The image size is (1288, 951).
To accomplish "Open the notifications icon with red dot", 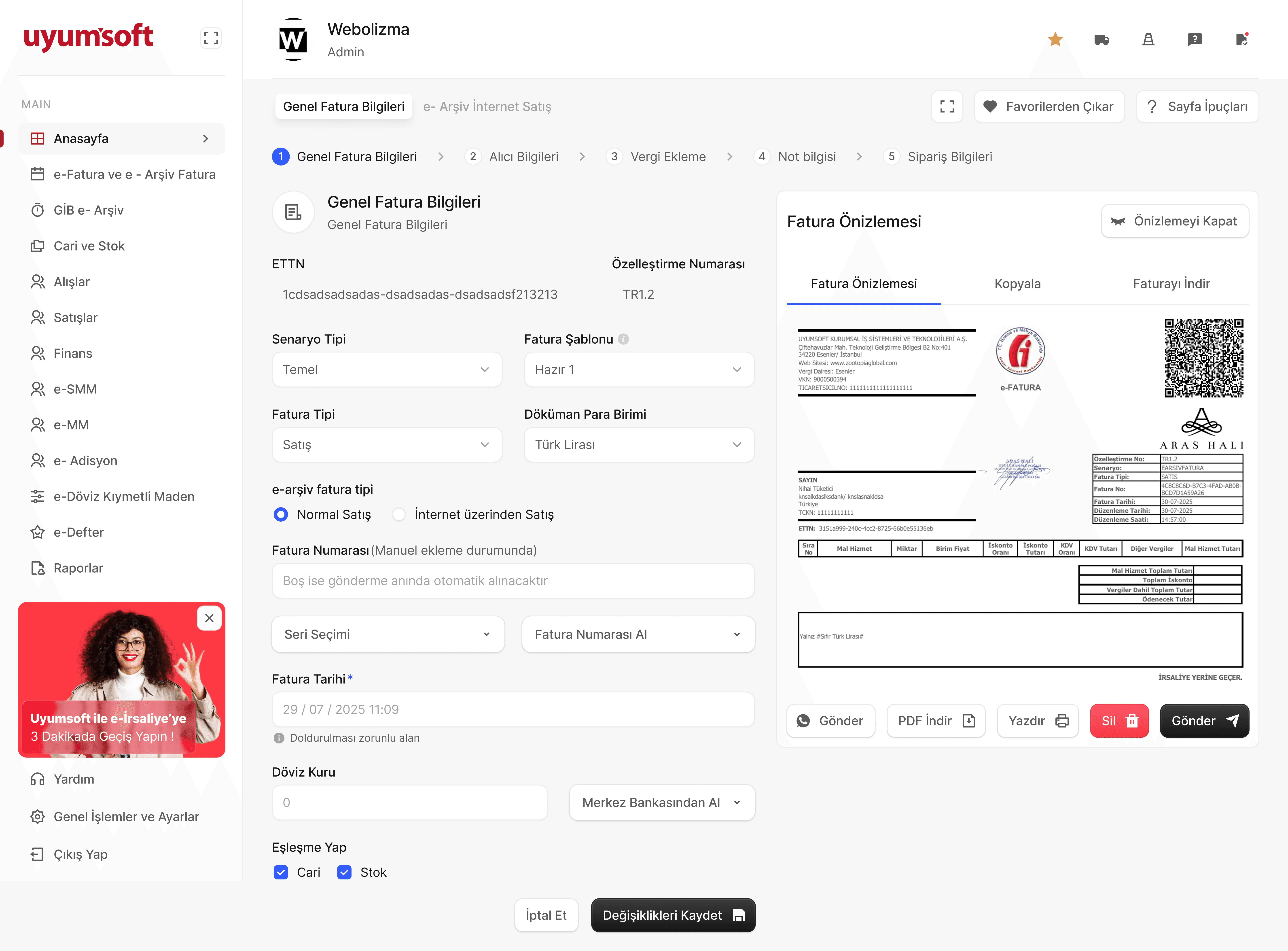I will [1241, 39].
